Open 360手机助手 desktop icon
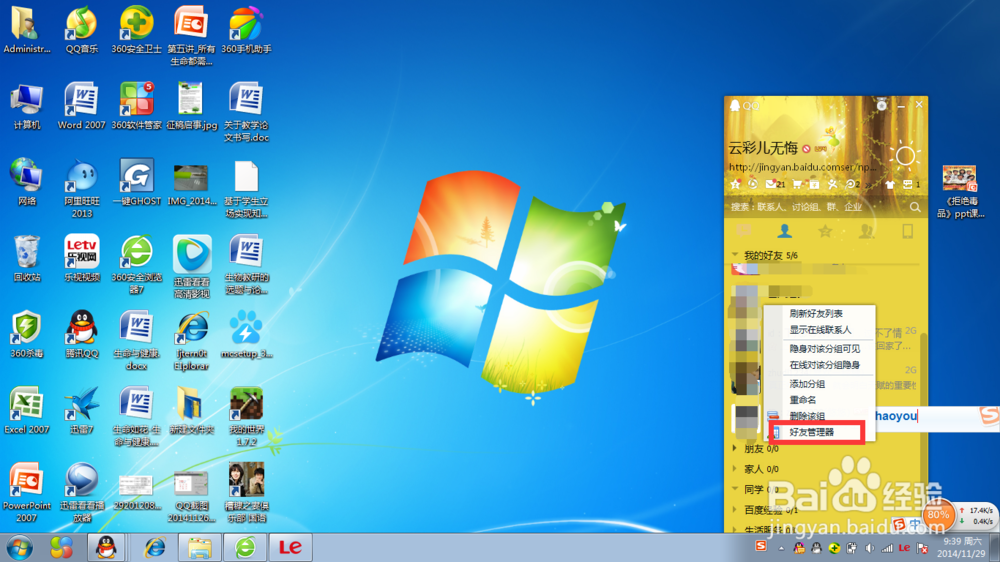 tap(246, 30)
